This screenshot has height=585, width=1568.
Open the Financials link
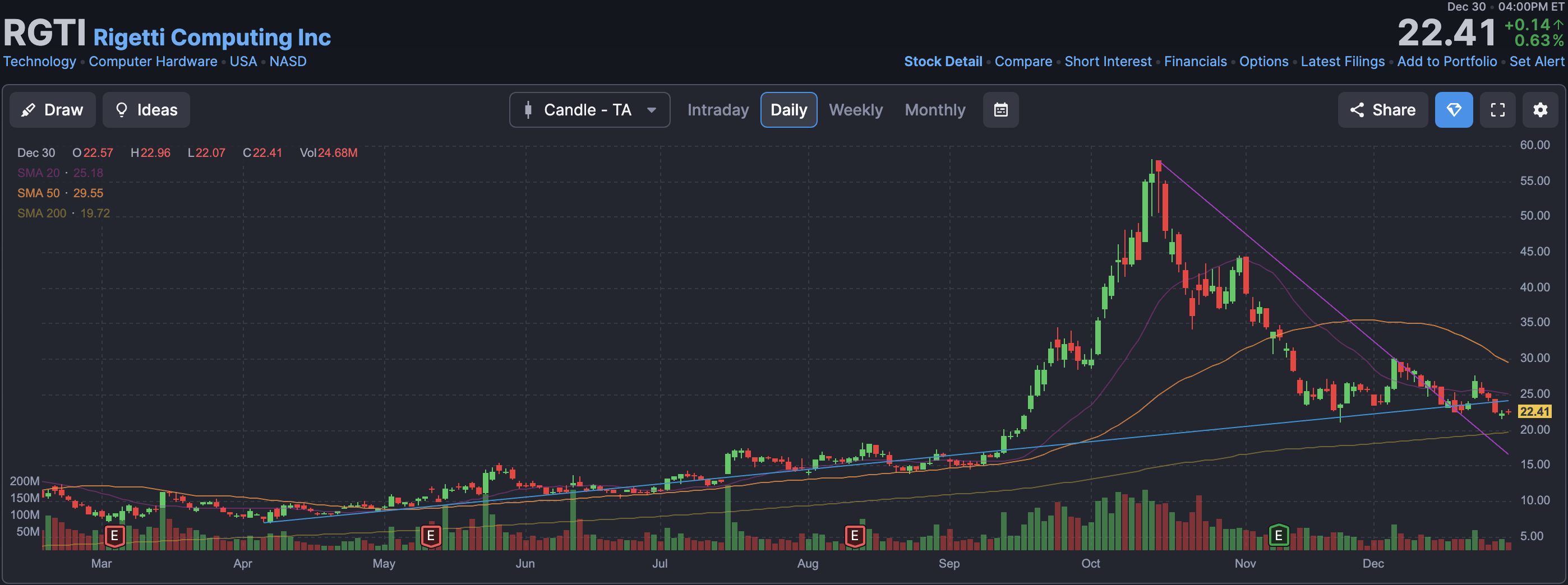1196,62
